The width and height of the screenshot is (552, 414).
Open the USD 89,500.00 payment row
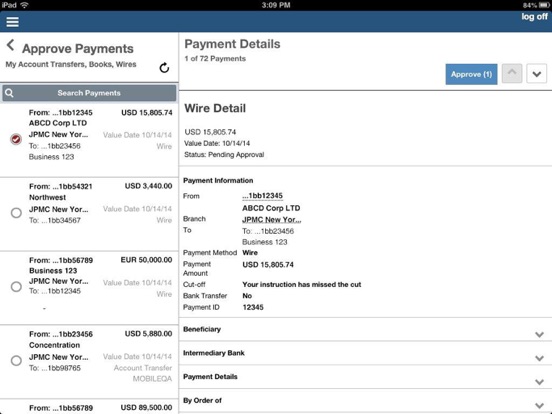point(89,407)
